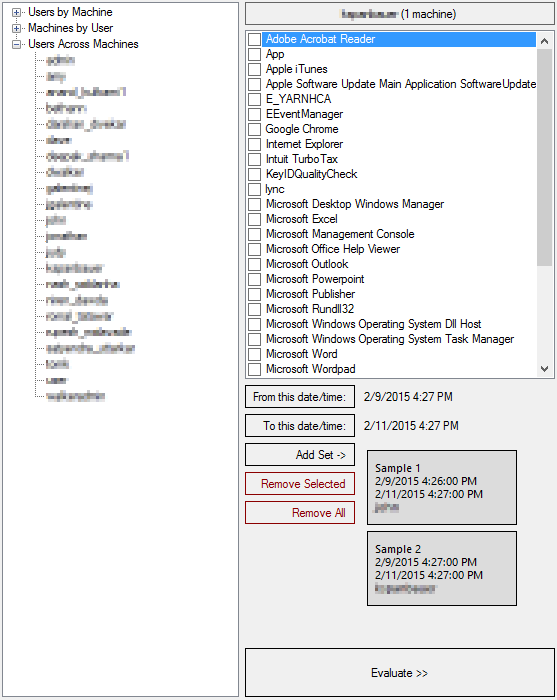The image size is (557, 700).
Task: Tick the Microsoft Wordpad checkbox
Action: 254,369
